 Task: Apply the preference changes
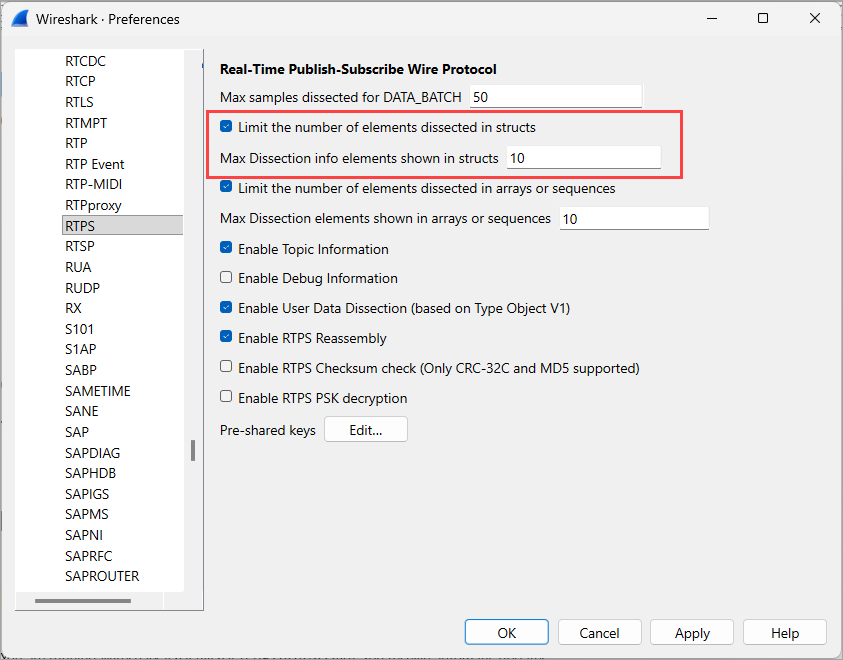tap(692, 633)
